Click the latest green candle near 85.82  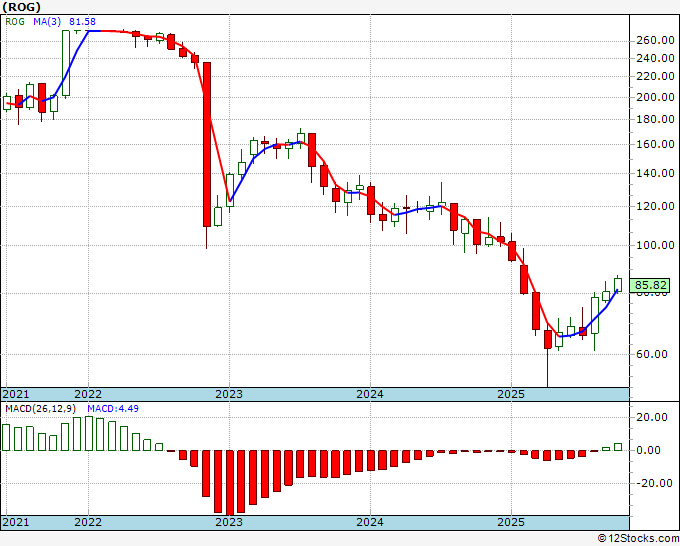[618, 285]
